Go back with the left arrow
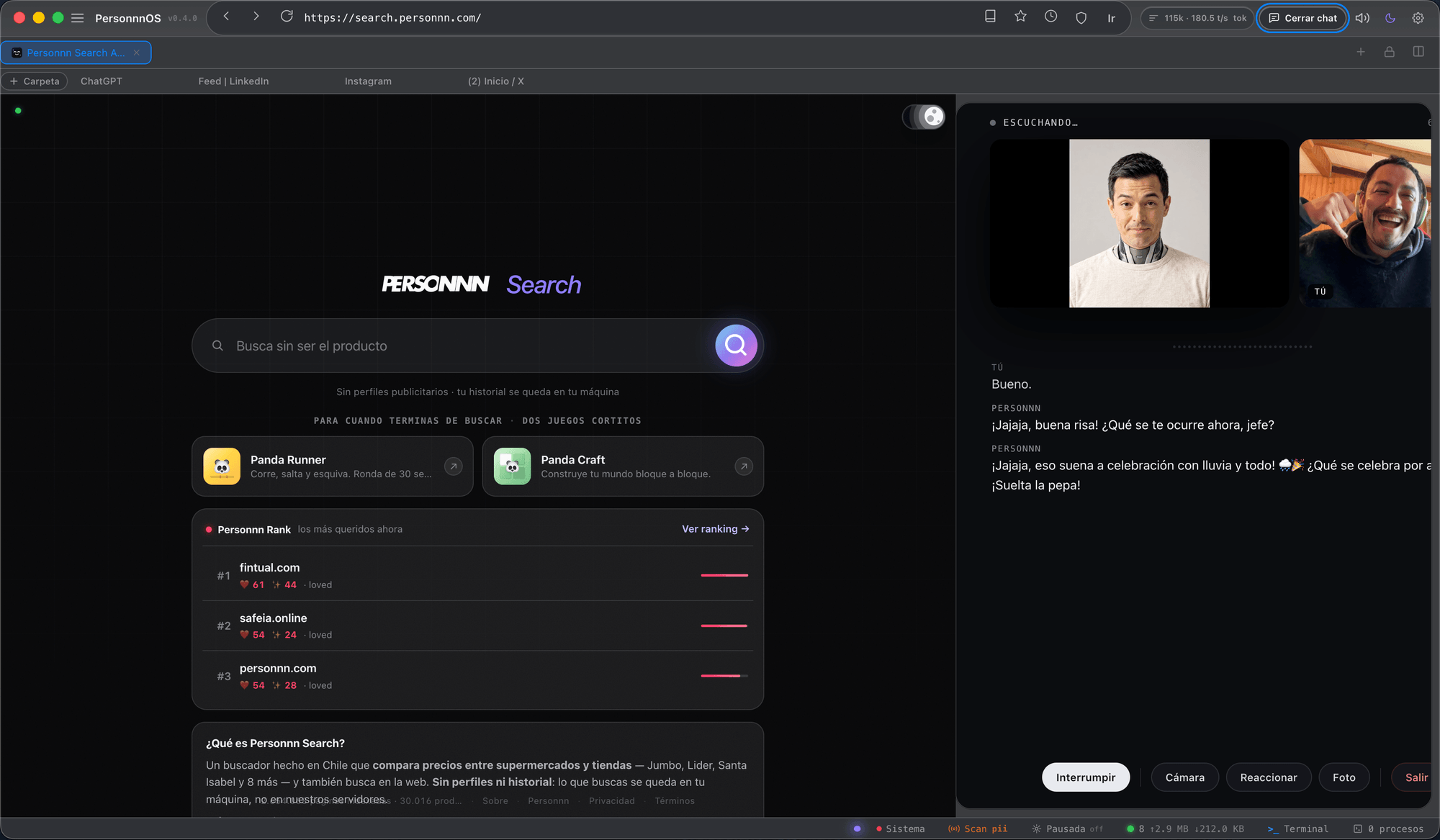The width and height of the screenshot is (1440, 840). point(226,17)
